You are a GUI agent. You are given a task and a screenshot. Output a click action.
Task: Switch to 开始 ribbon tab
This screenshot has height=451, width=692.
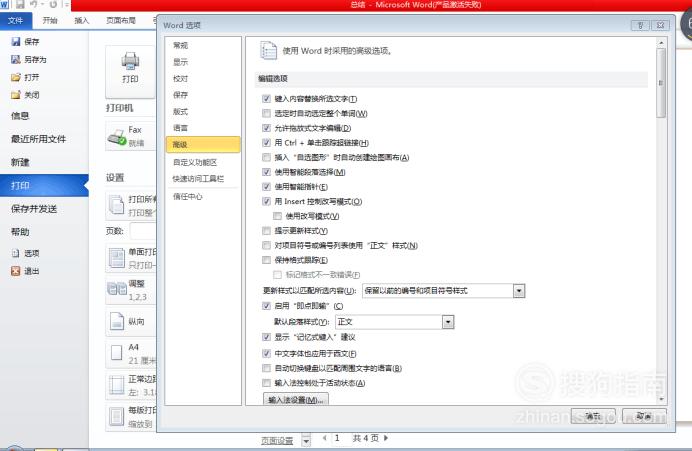tap(50, 20)
